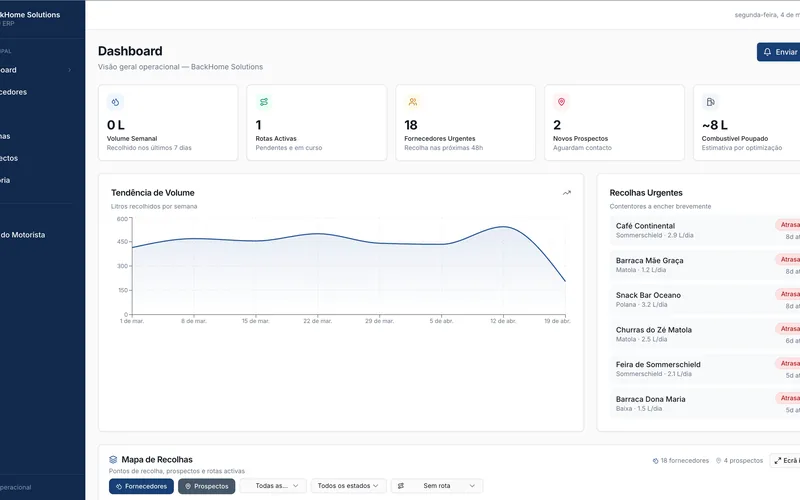Click the '22 de mar.' chart axis label
The height and width of the screenshot is (500, 800).
317,321
